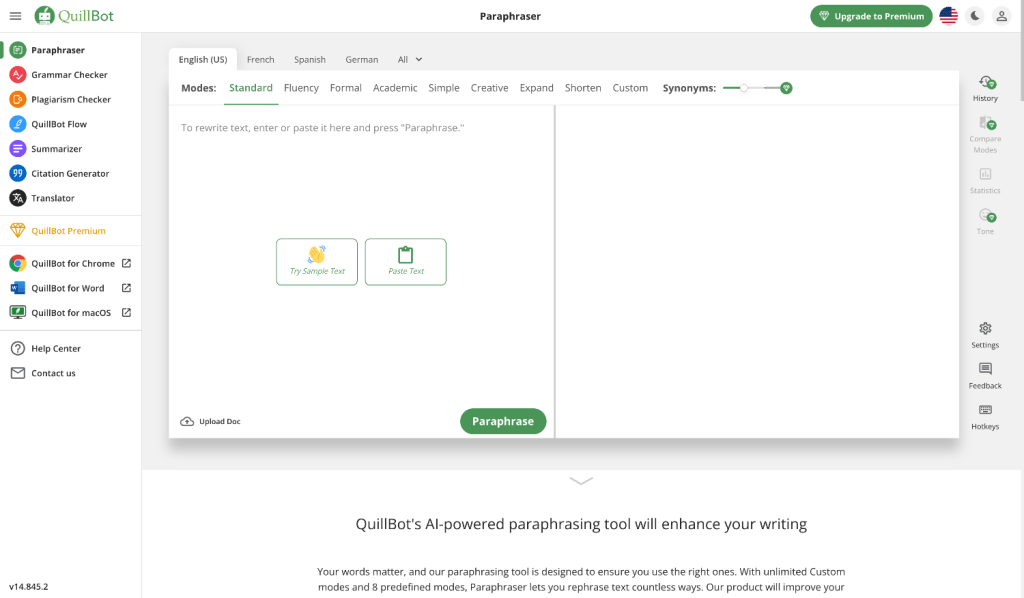Open QuillBot Flow

tap(71, 124)
